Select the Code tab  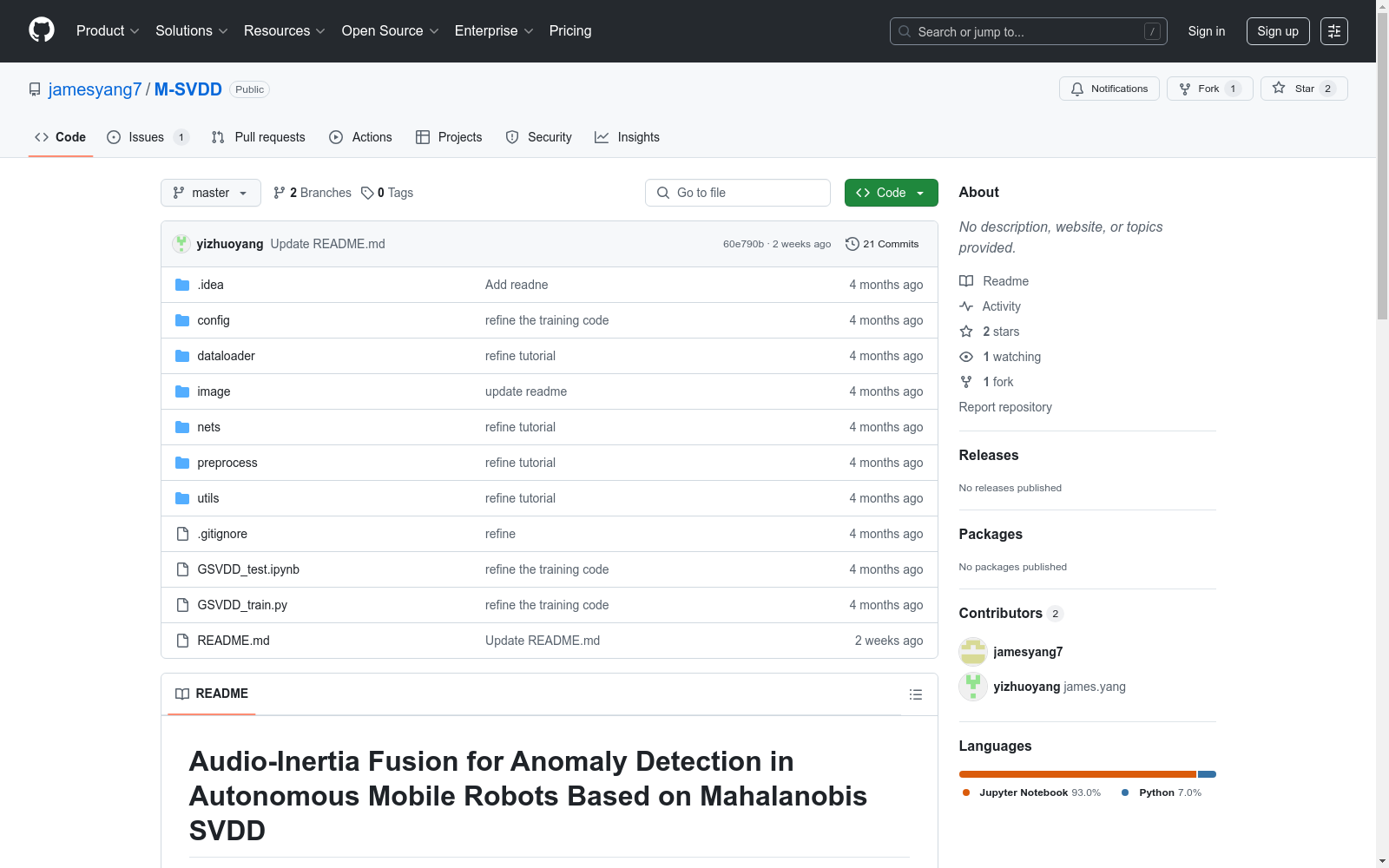[x=61, y=137]
